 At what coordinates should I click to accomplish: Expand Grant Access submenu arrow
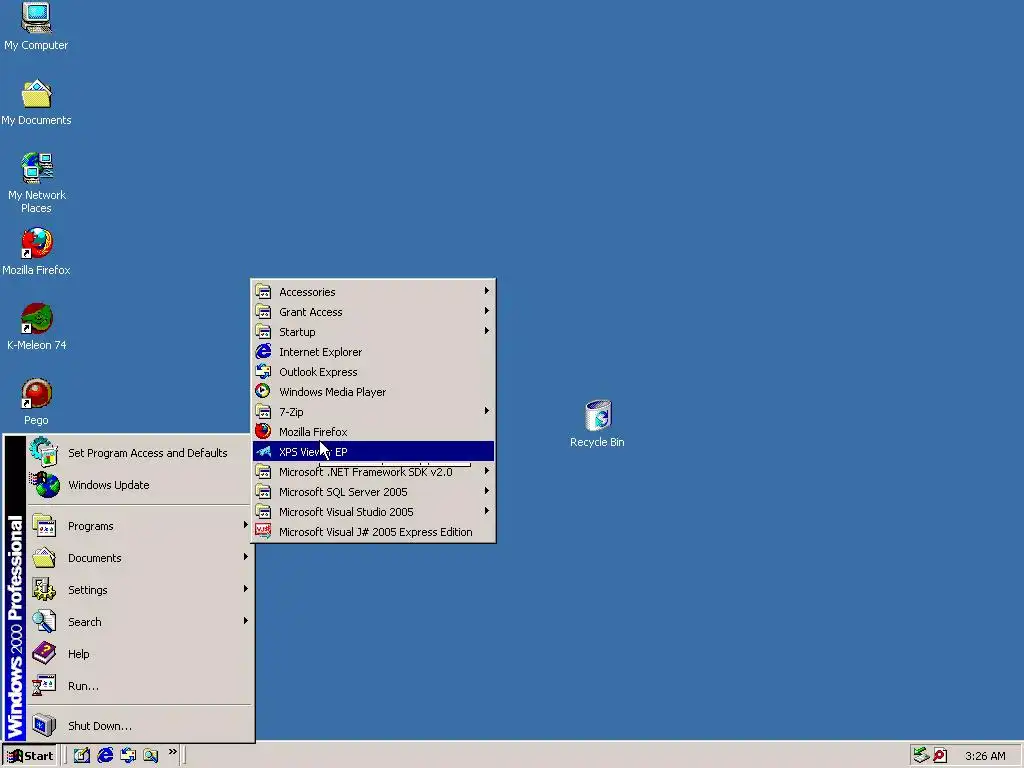(487, 311)
